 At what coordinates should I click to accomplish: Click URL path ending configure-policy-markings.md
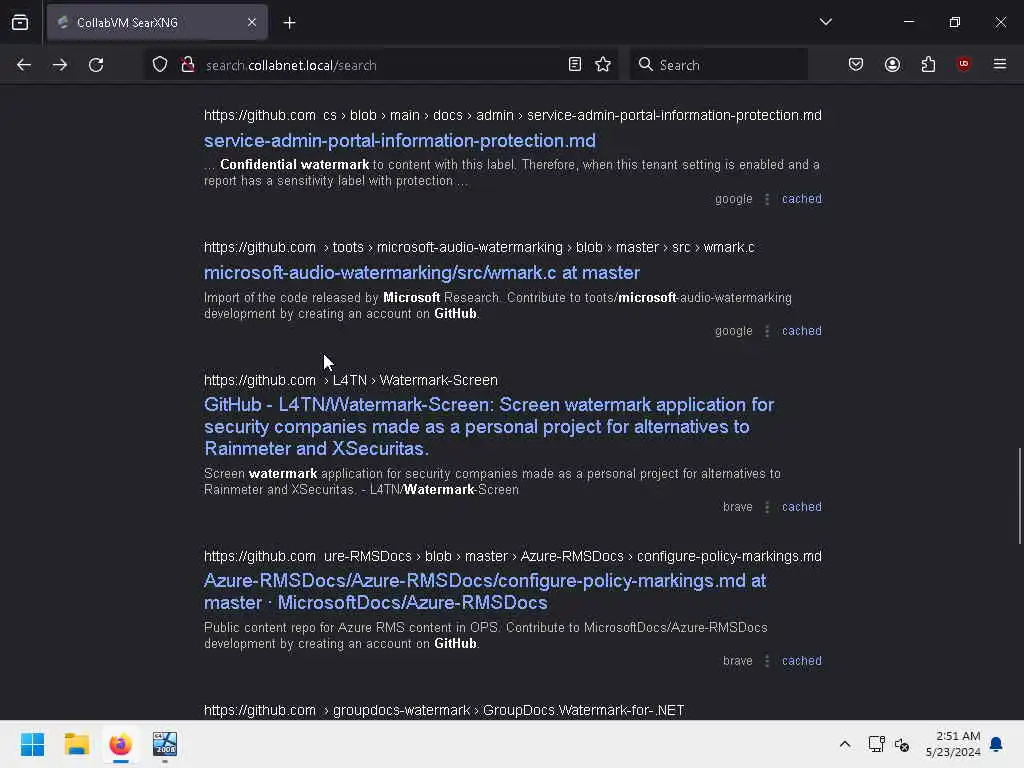(513, 556)
